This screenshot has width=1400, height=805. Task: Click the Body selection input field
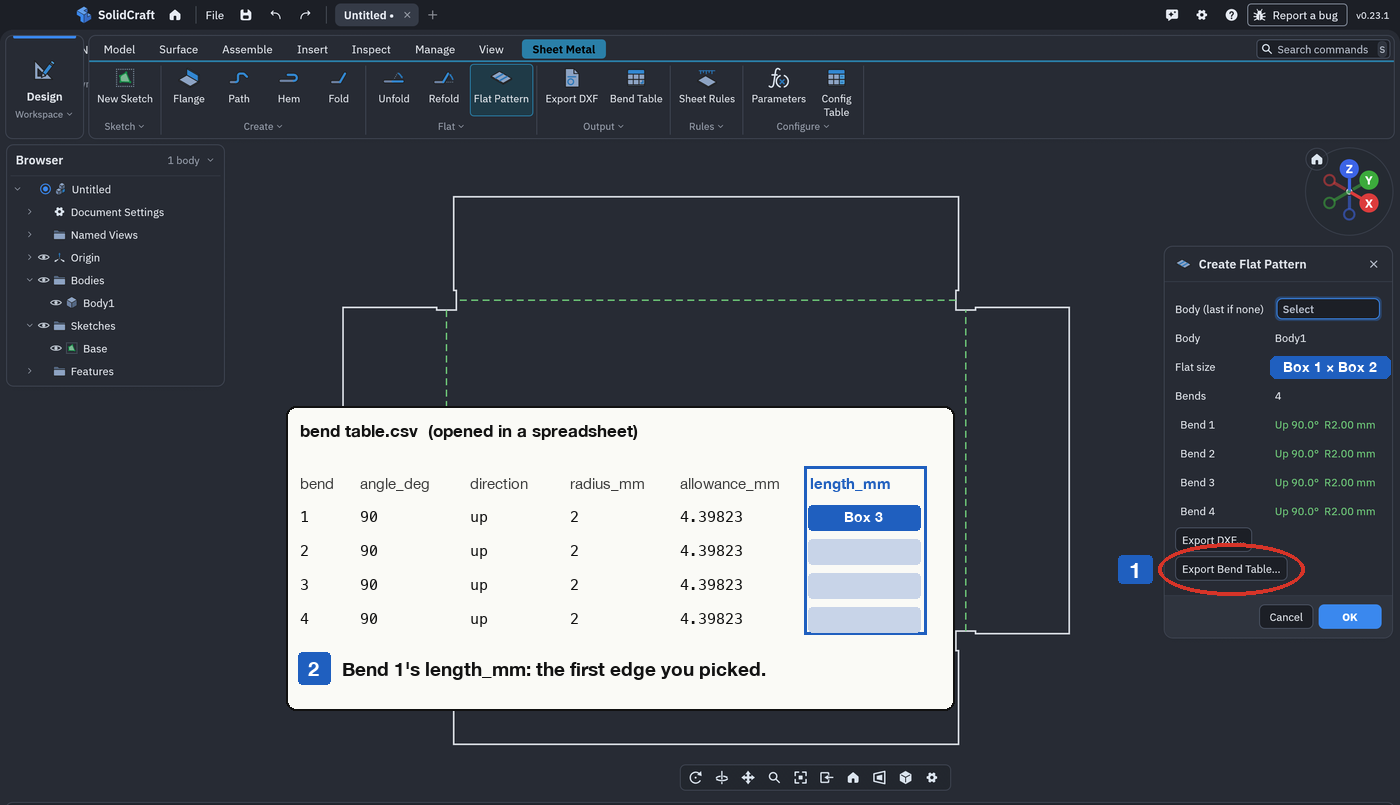tap(1328, 309)
